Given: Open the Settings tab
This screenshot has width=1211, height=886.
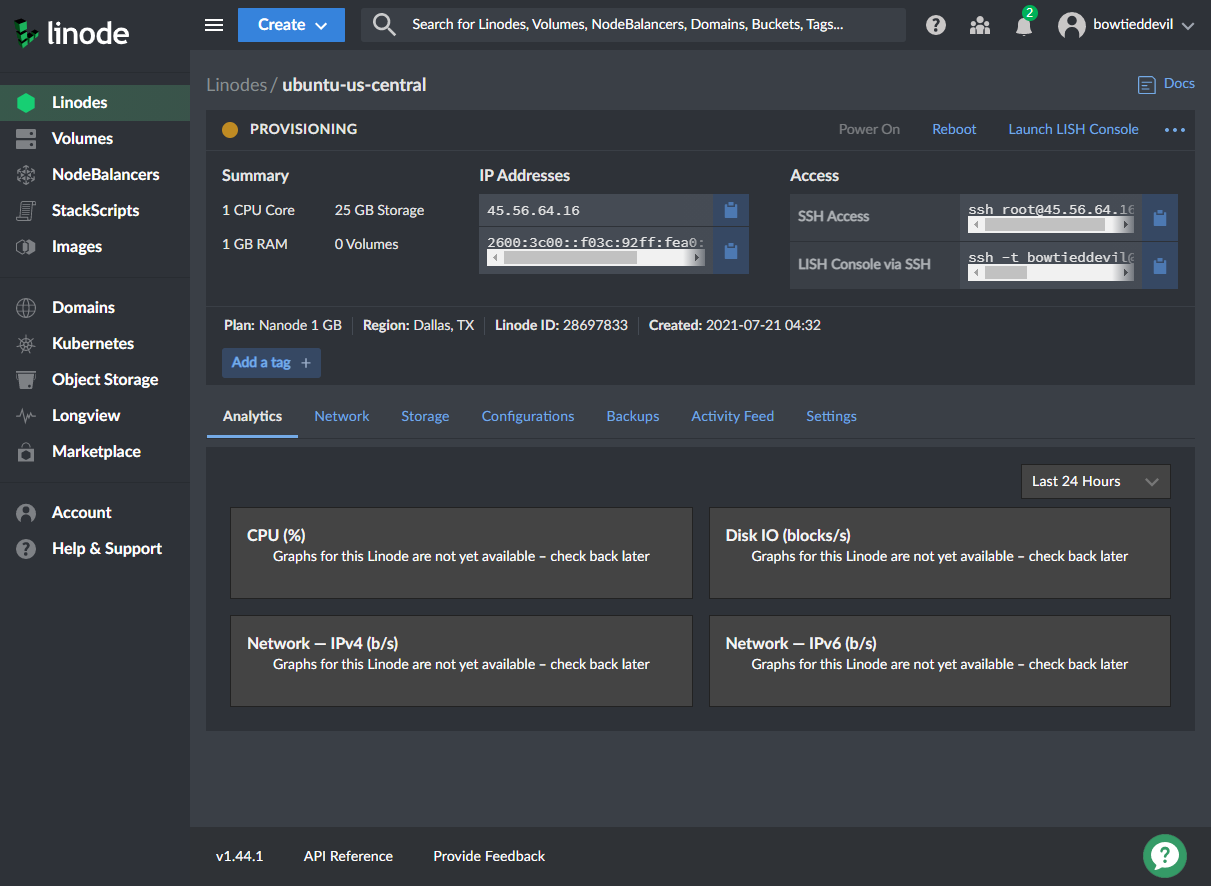Looking at the screenshot, I should 831,416.
